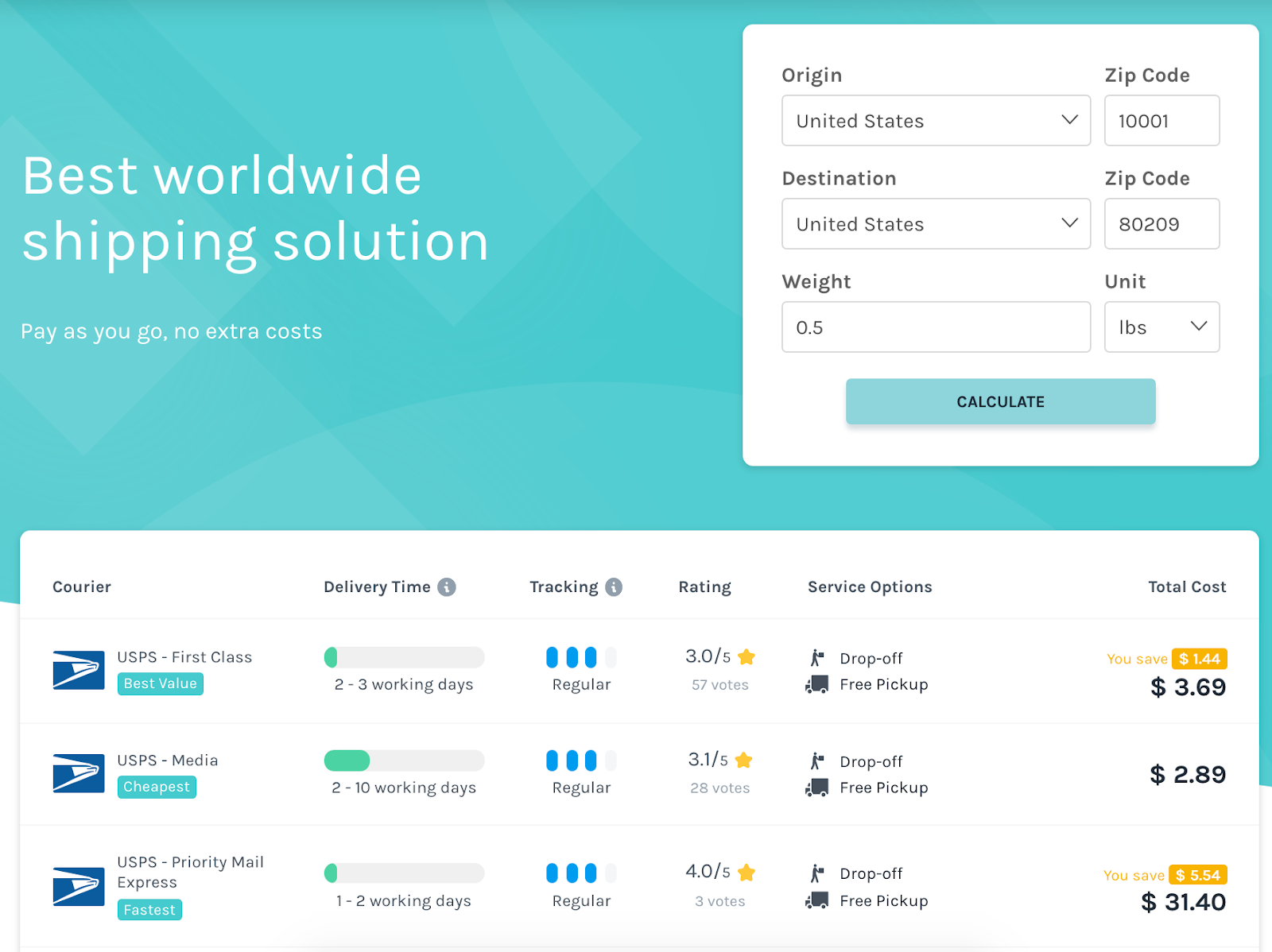1272x952 pixels.
Task: Click the USPS logo for Media
Action: 79,773
